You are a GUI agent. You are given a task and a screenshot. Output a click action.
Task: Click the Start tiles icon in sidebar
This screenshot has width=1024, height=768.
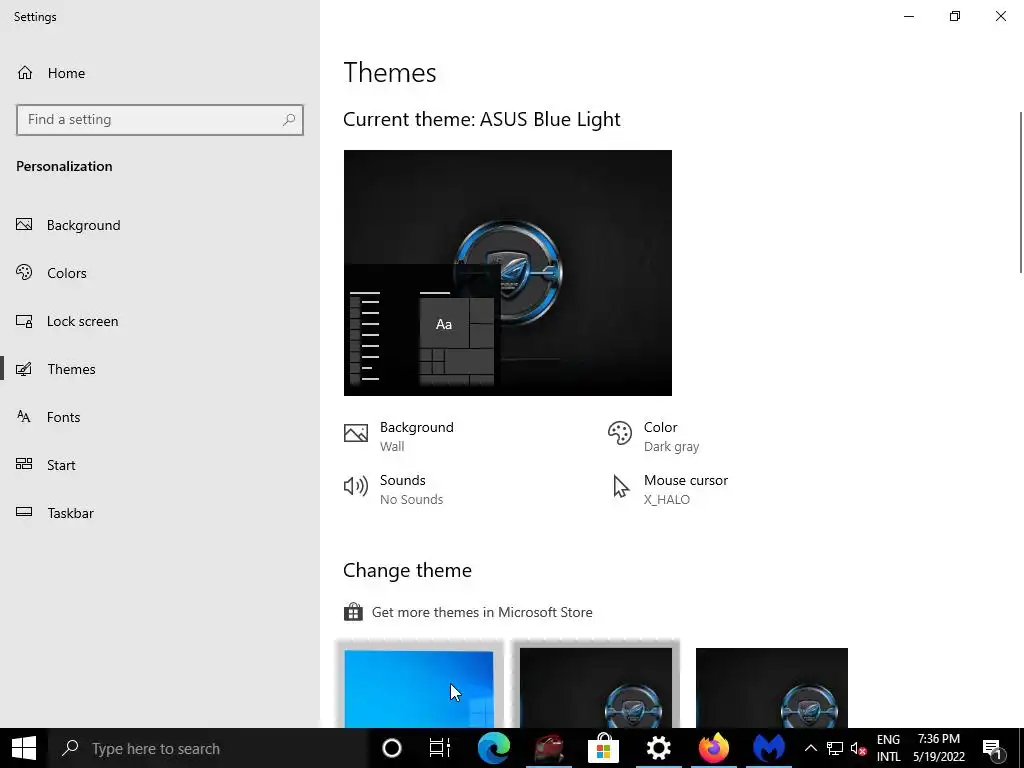click(x=24, y=464)
